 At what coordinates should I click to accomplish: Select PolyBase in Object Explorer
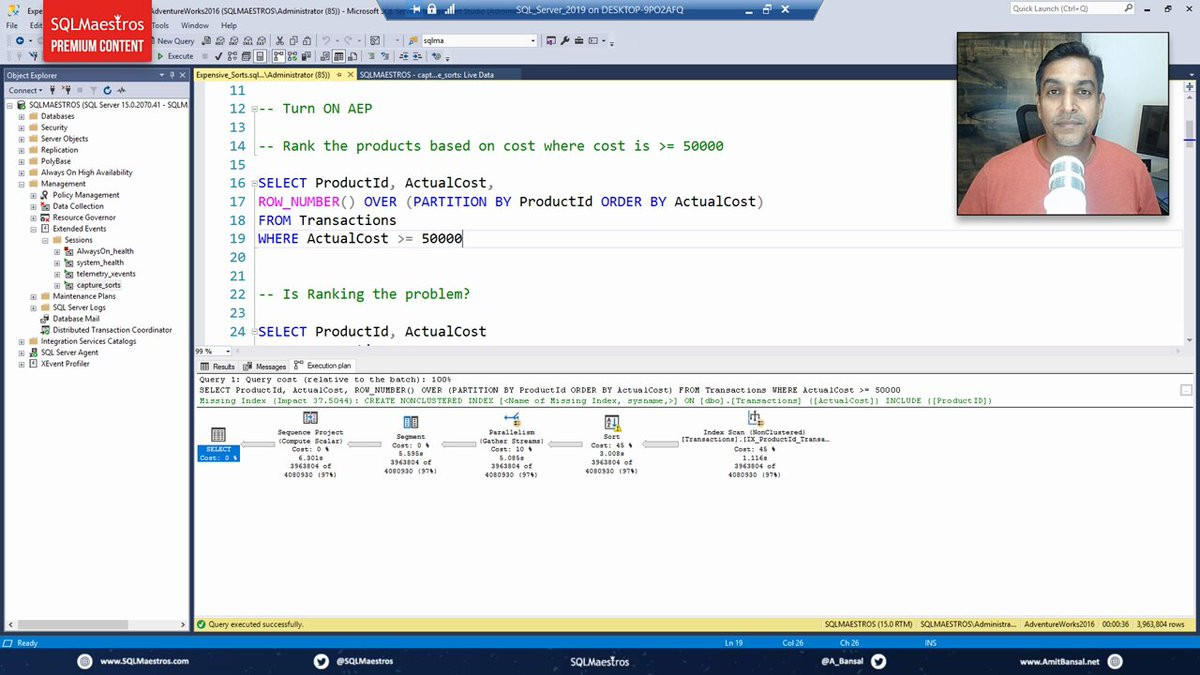coord(55,161)
